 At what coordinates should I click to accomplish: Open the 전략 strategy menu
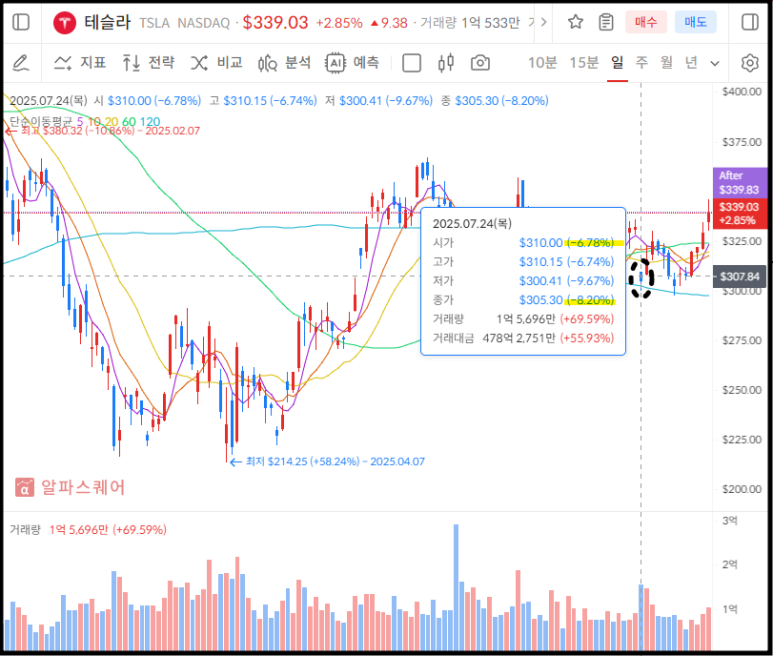pyautogui.click(x=148, y=63)
